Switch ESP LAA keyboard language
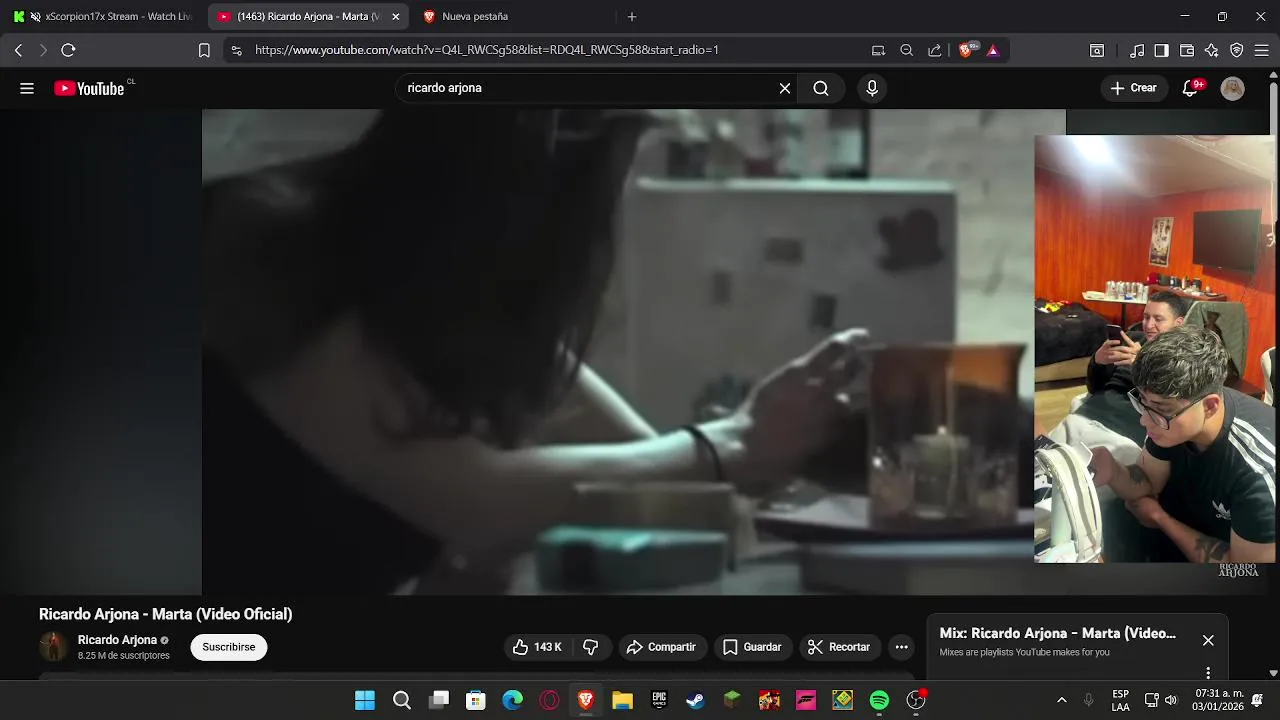Screen dimensions: 1280x720 (1121, 700)
